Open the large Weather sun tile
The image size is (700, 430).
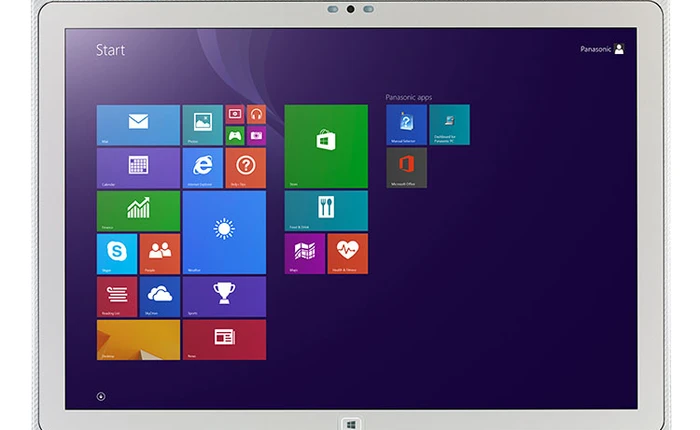coord(224,232)
